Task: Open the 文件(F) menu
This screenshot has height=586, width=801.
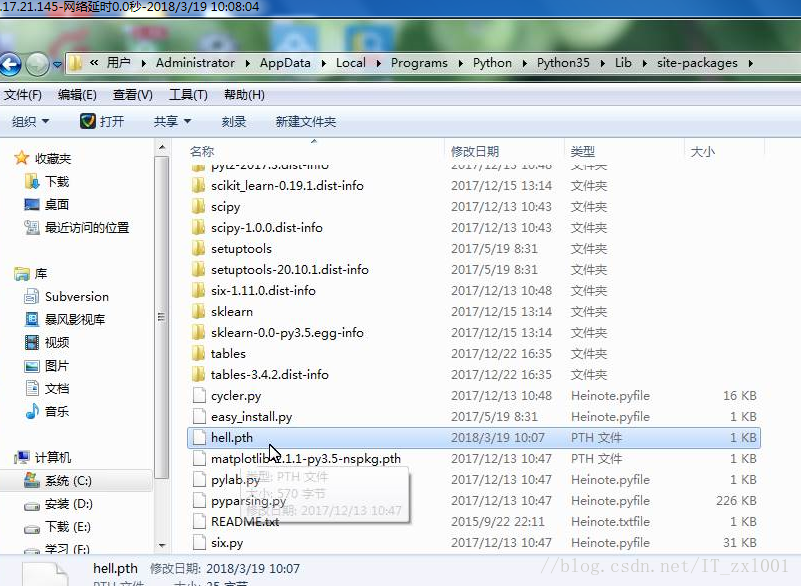Action: (22, 95)
